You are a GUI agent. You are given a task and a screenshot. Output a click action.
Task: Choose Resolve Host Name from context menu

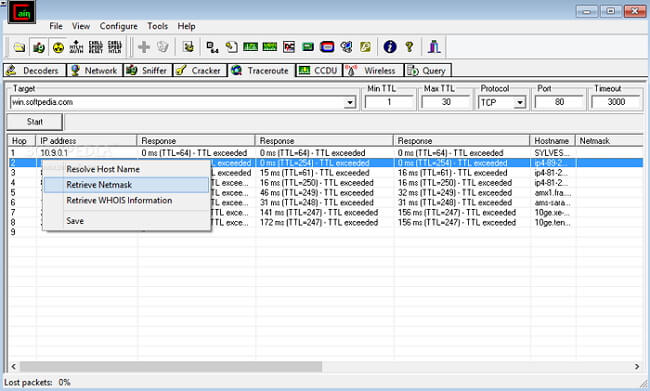(126, 169)
